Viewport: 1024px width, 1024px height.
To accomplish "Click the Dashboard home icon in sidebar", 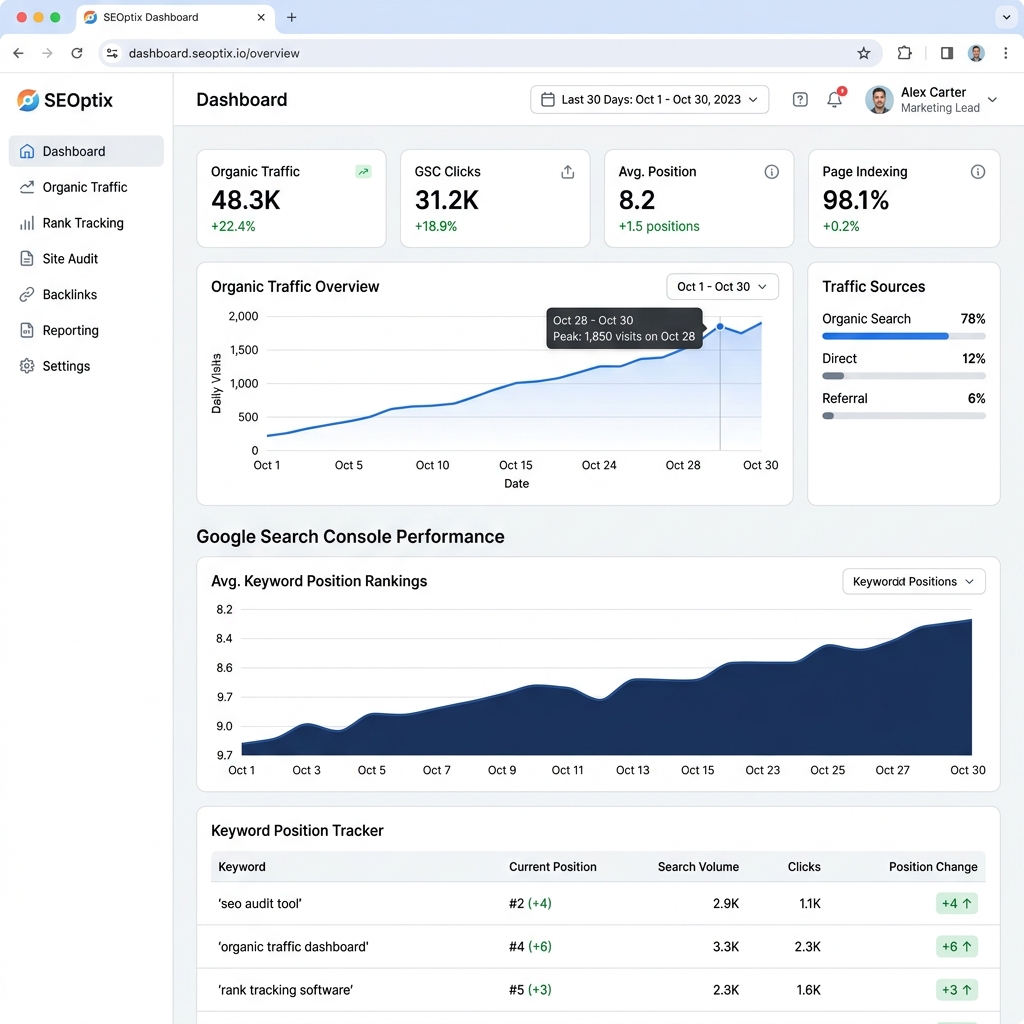I will coord(27,151).
